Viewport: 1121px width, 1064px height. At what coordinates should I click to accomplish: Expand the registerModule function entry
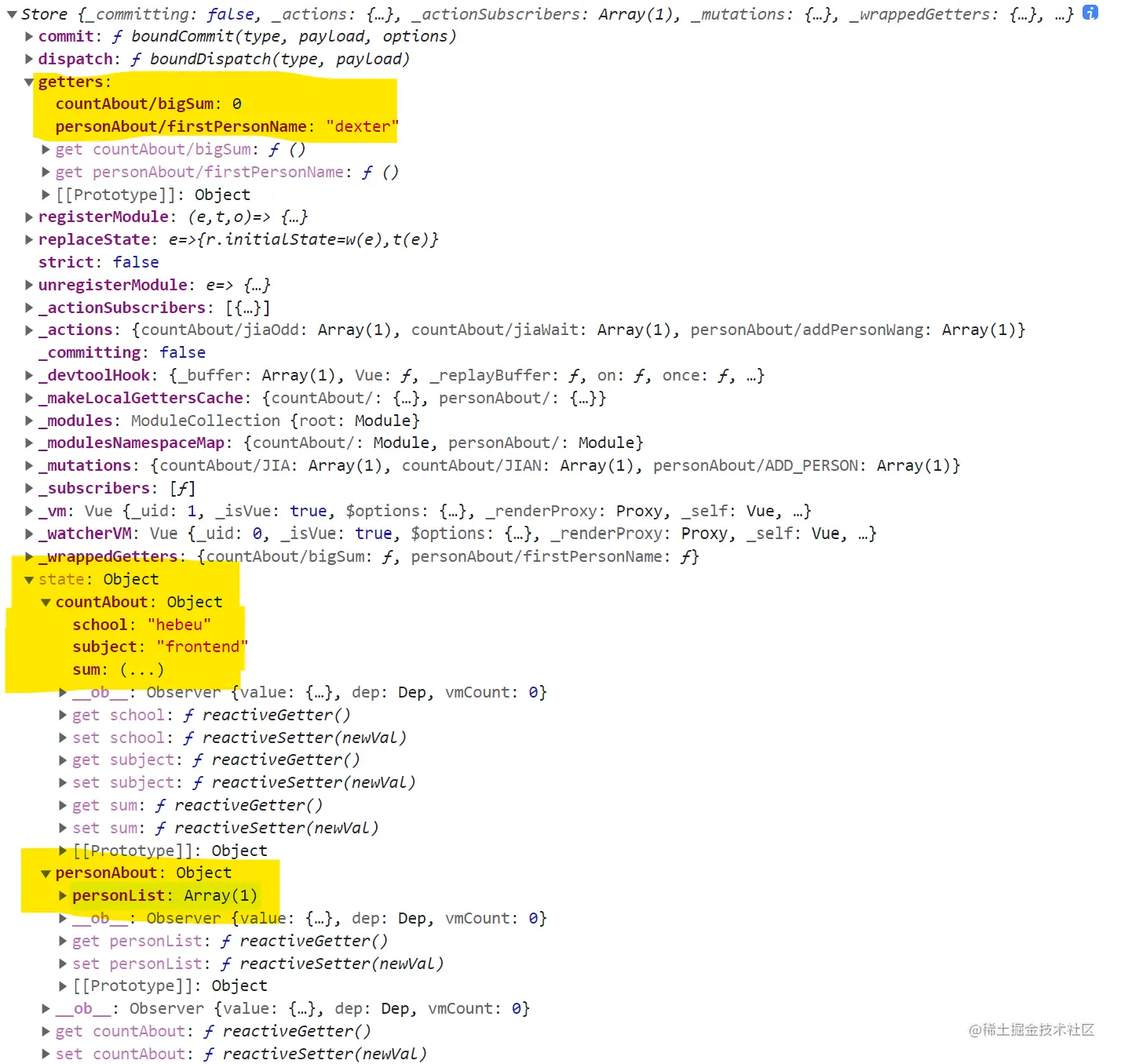29,217
